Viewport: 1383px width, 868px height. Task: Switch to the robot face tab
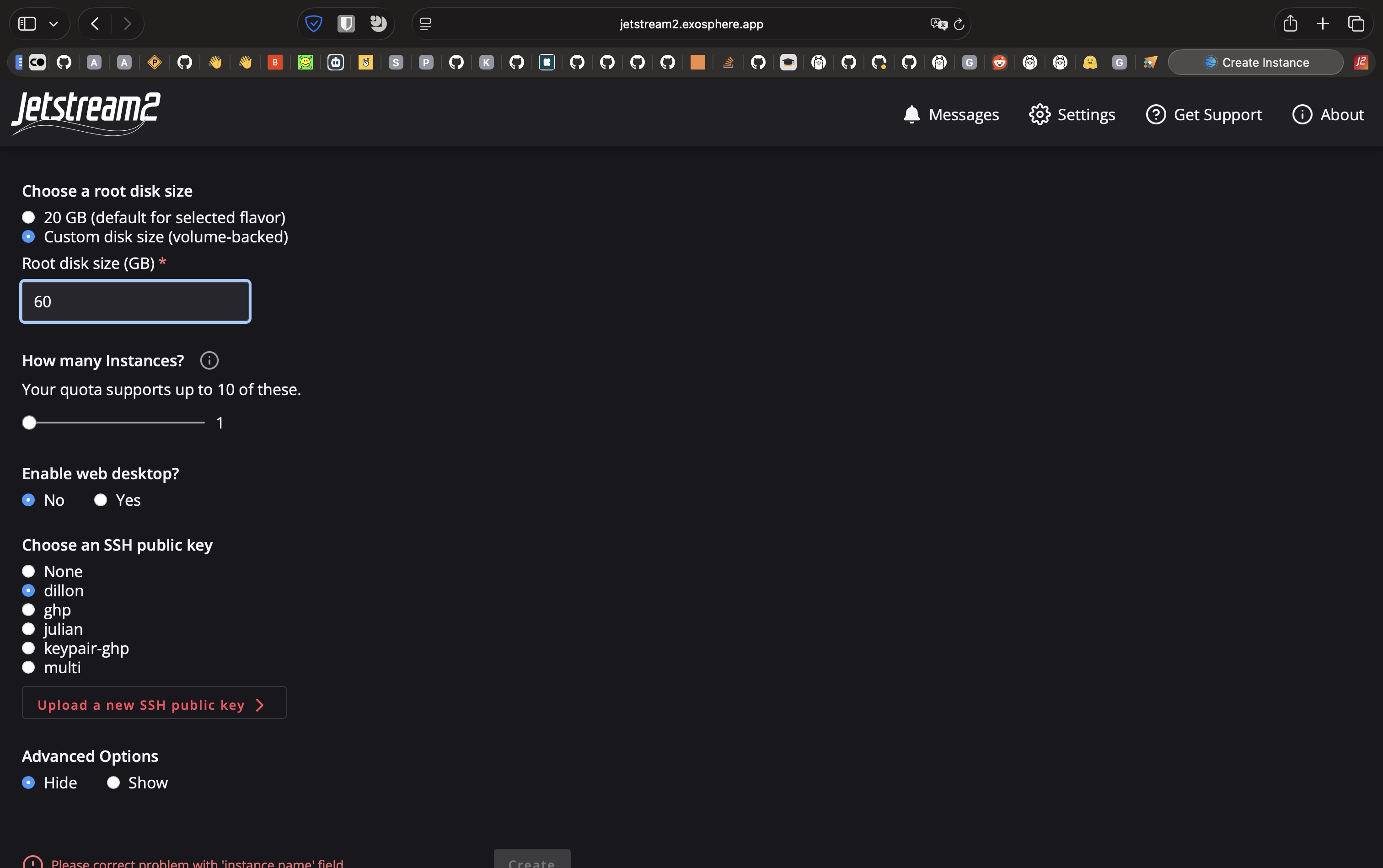point(335,62)
